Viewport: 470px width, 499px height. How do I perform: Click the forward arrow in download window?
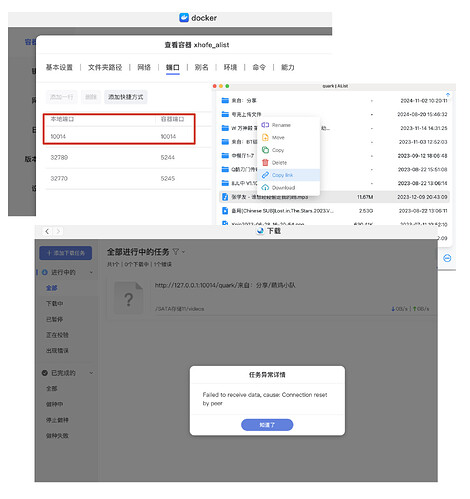point(58,231)
